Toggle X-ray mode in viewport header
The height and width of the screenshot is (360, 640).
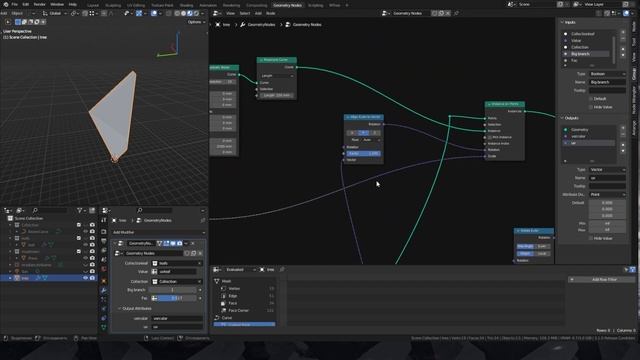pos(169,13)
